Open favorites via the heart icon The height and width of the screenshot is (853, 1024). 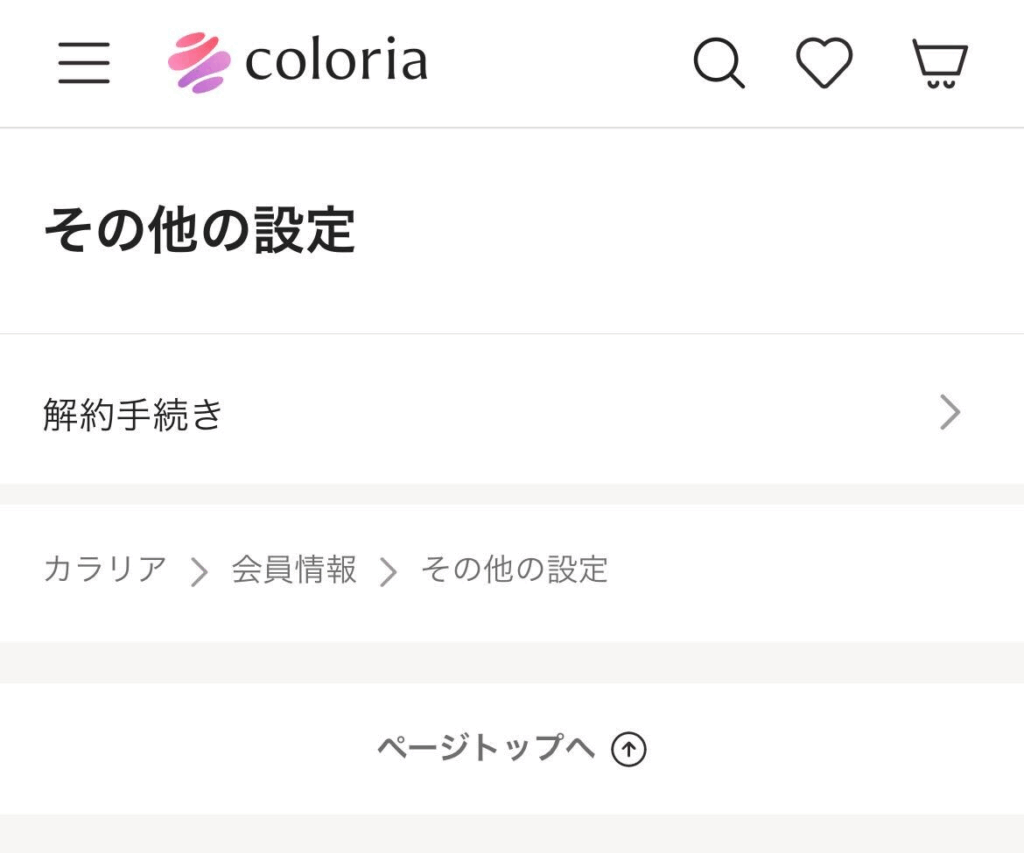824,63
